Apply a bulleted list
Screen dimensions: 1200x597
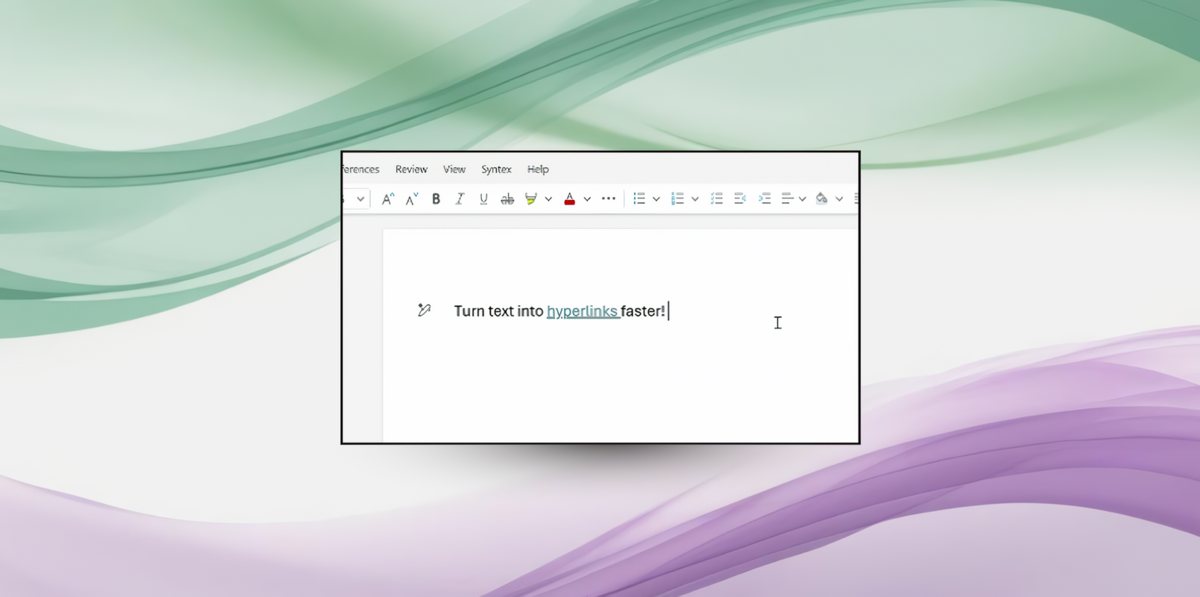[x=641, y=198]
